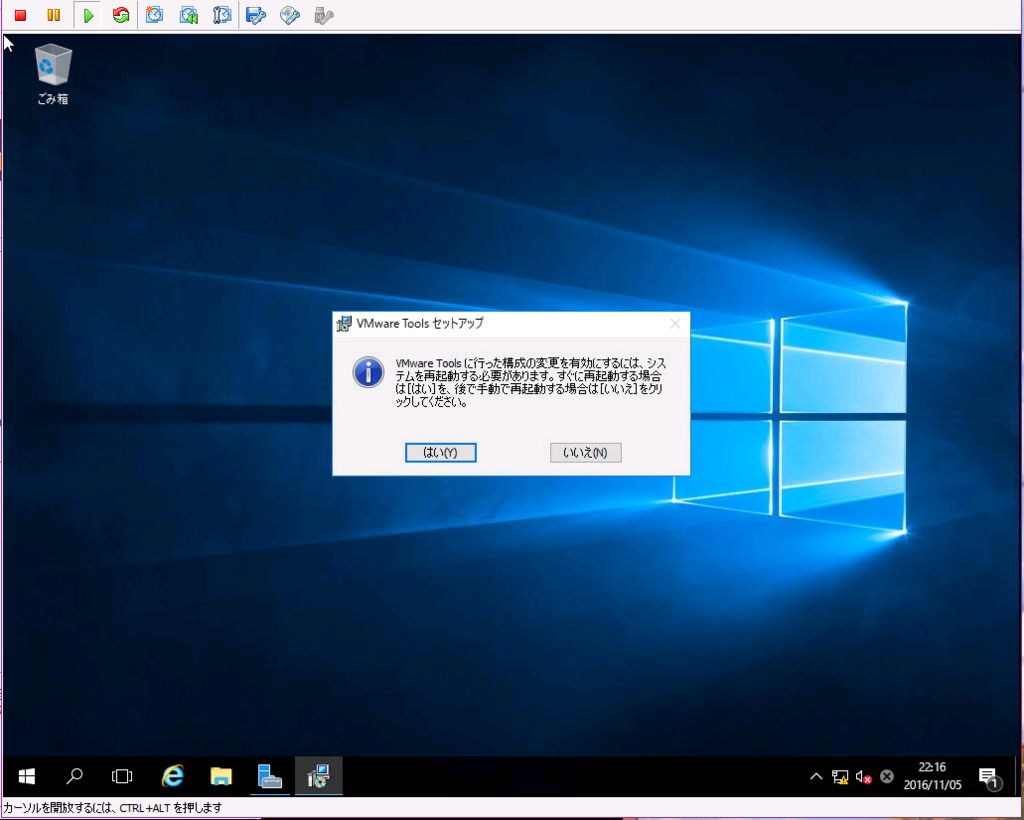Image resolution: width=1024 pixels, height=820 pixels.
Task: Click the muted volume tray icon
Action: point(863,777)
